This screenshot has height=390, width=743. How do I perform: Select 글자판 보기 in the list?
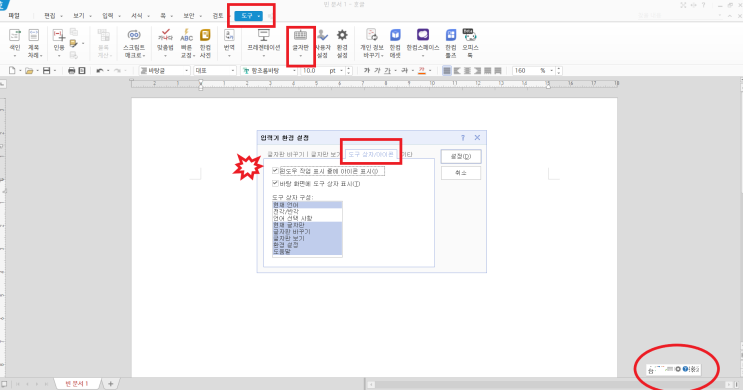coord(307,238)
